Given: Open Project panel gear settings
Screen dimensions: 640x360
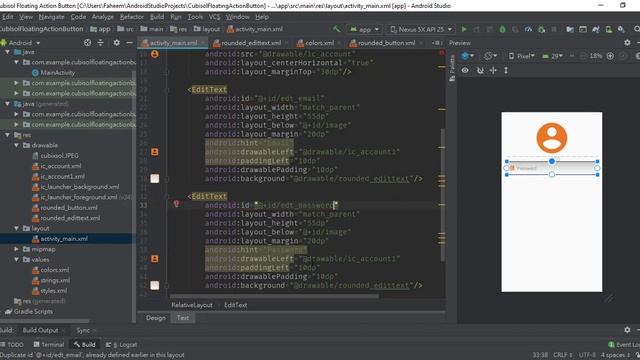Looking at the screenshot, I should pyautogui.click(x=116, y=42).
